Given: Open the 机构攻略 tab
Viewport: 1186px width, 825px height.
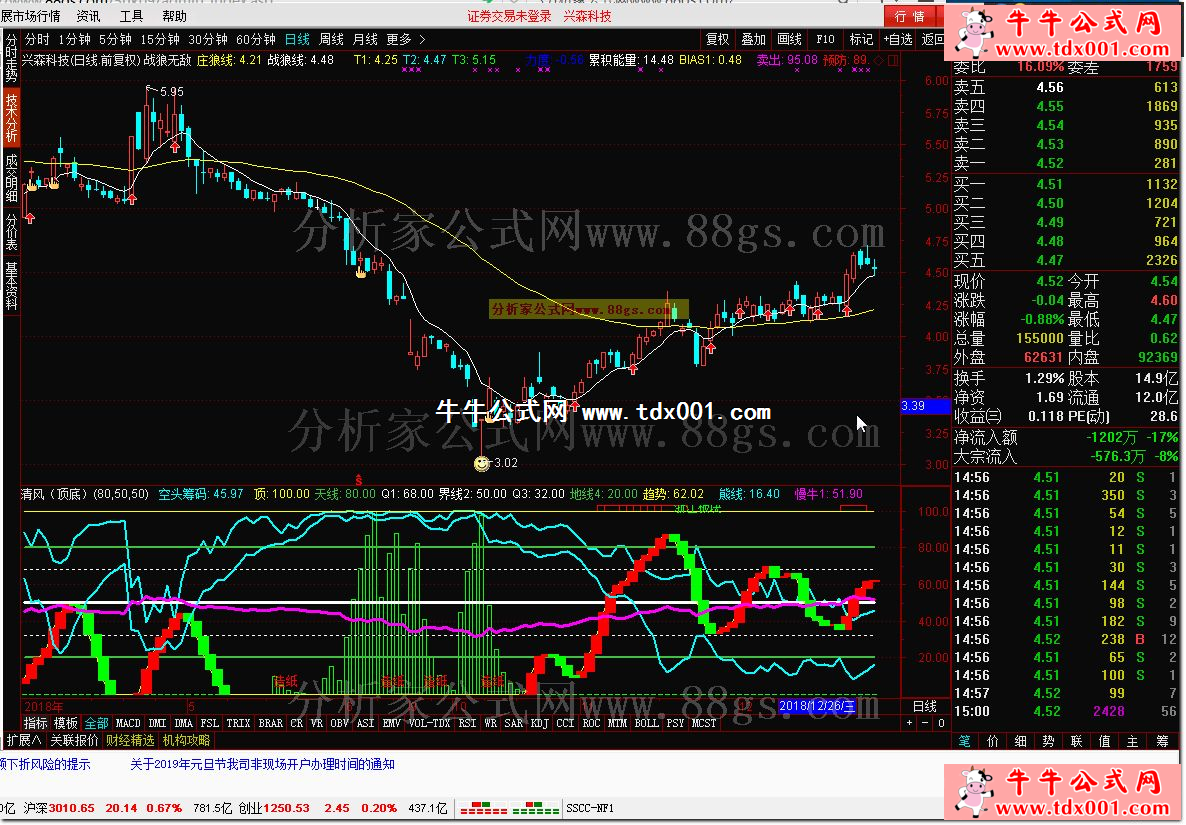Looking at the screenshot, I should pyautogui.click(x=187, y=740).
